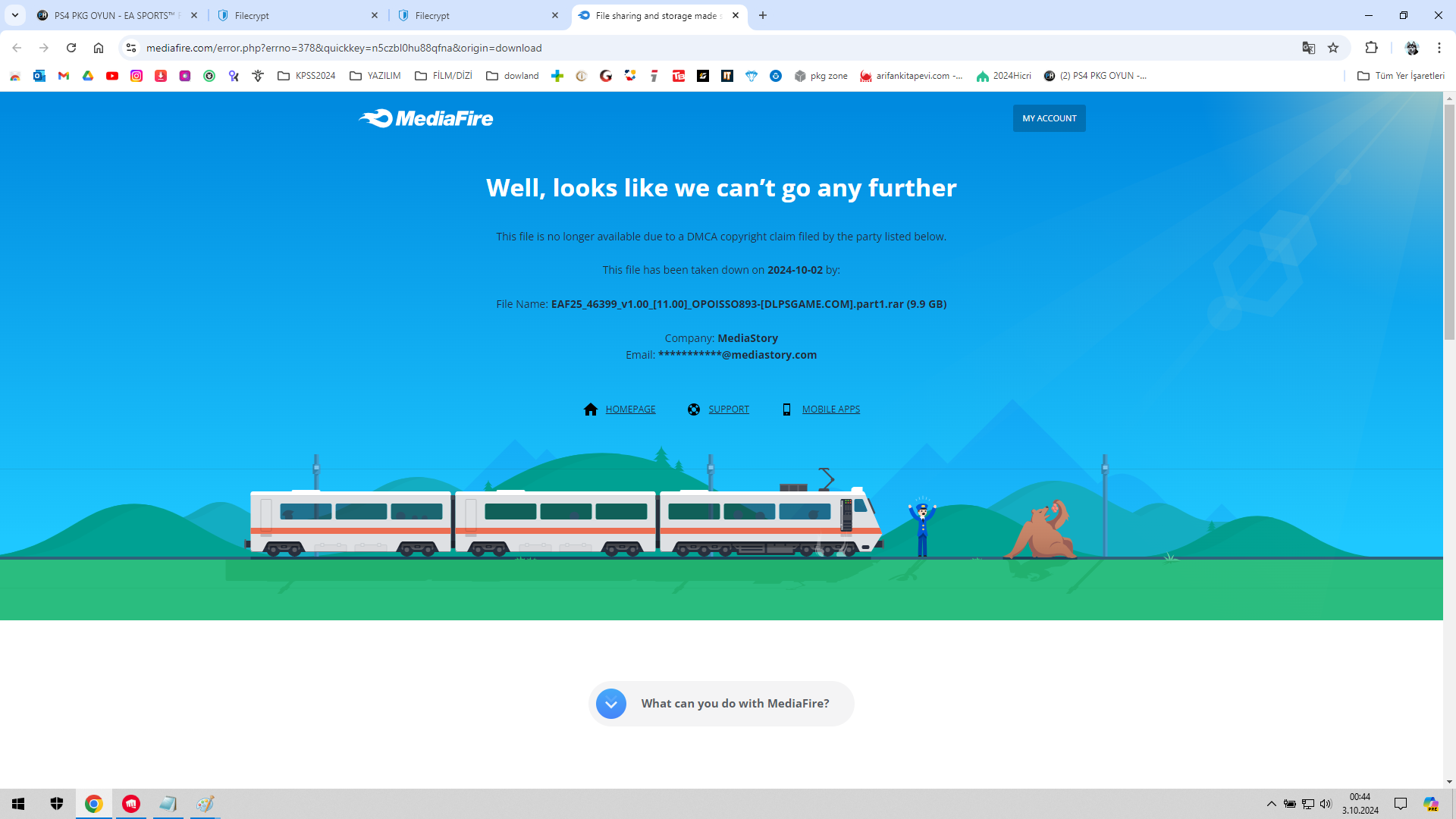Open the Chrome extensions puzzle icon
This screenshot has height=819, width=1456.
click(x=1371, y=48)
